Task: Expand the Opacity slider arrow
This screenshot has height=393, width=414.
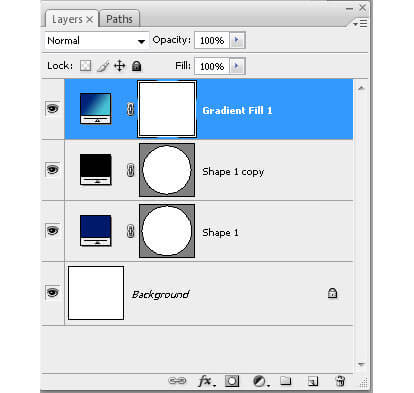Action: [x=237, y=40]
